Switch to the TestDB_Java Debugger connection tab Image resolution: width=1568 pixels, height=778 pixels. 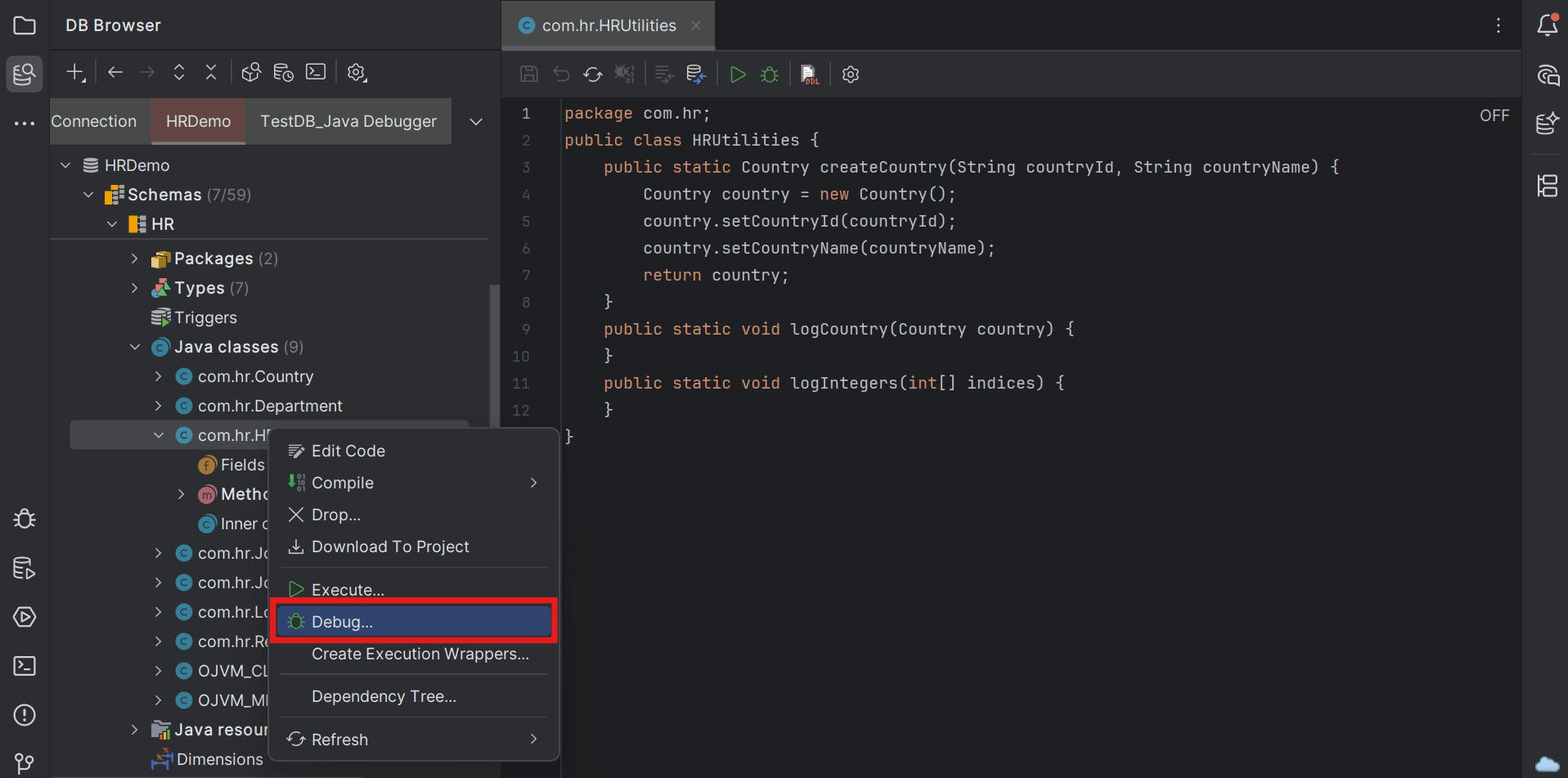pos(348,121)
